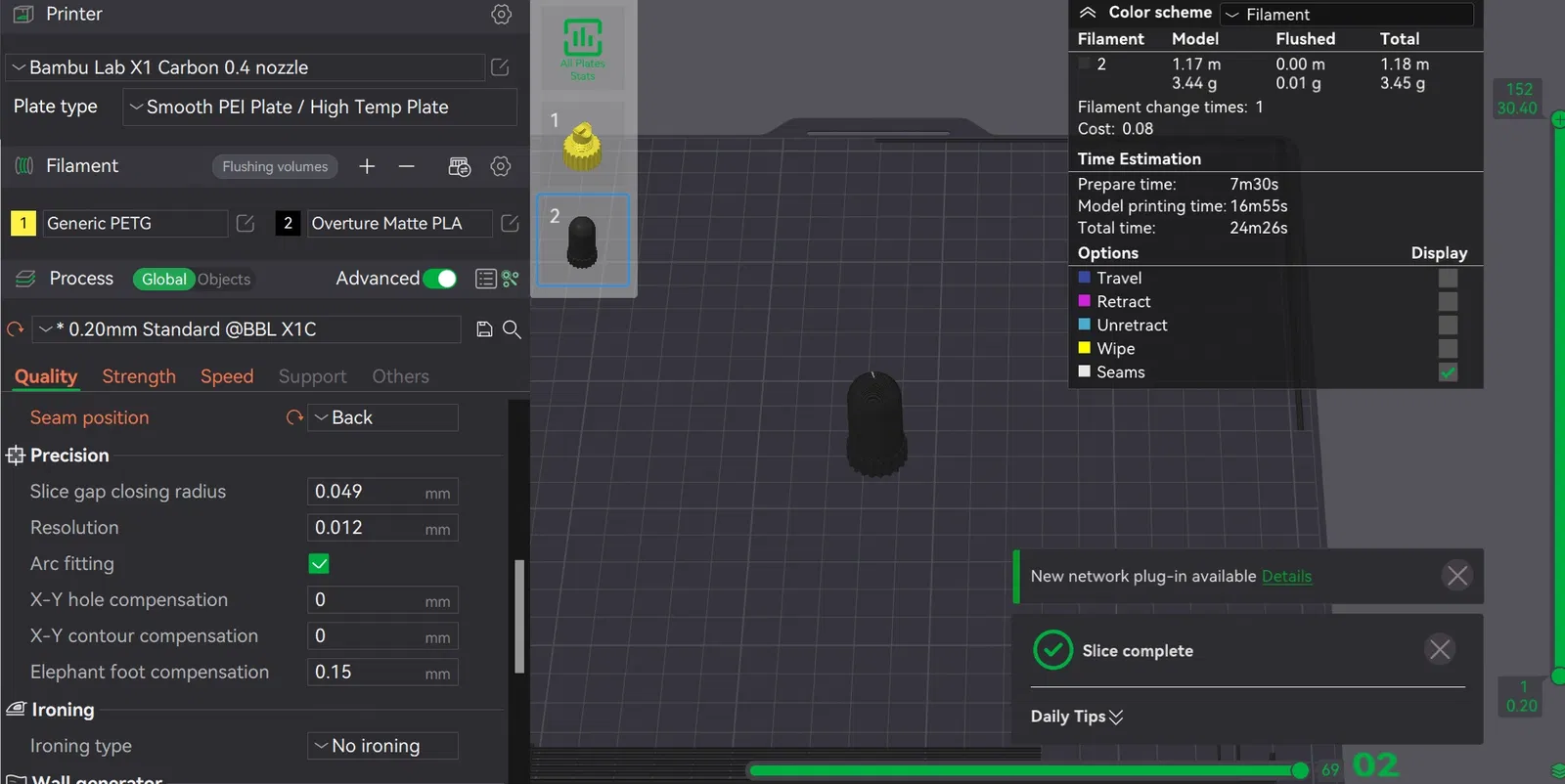This screenshot has width=1565, height=784.
Task: Open the Seam position dropdown
Action: point(382,418)
